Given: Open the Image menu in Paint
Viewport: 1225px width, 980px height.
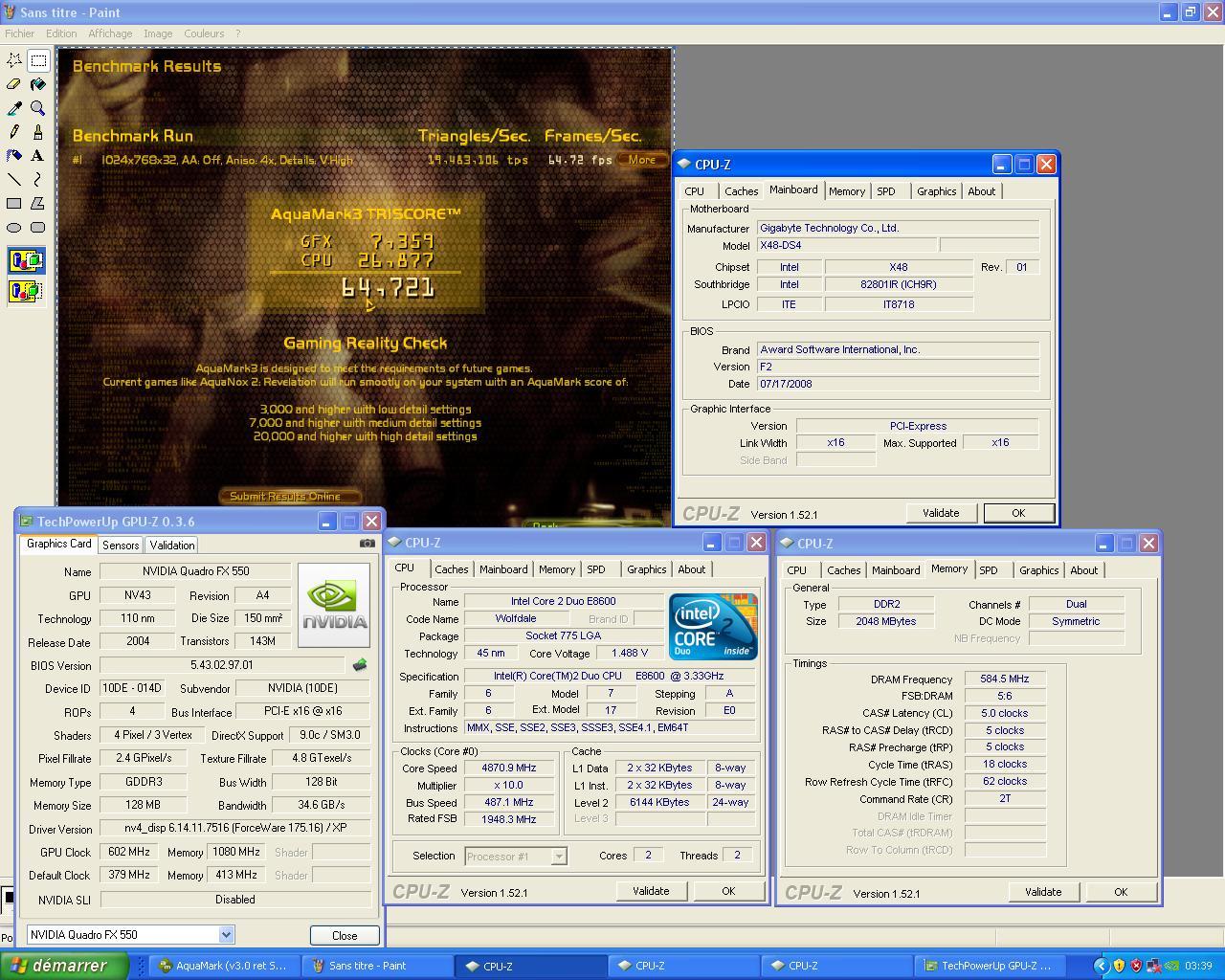Looking at the screenshot, I should [158, 33].
